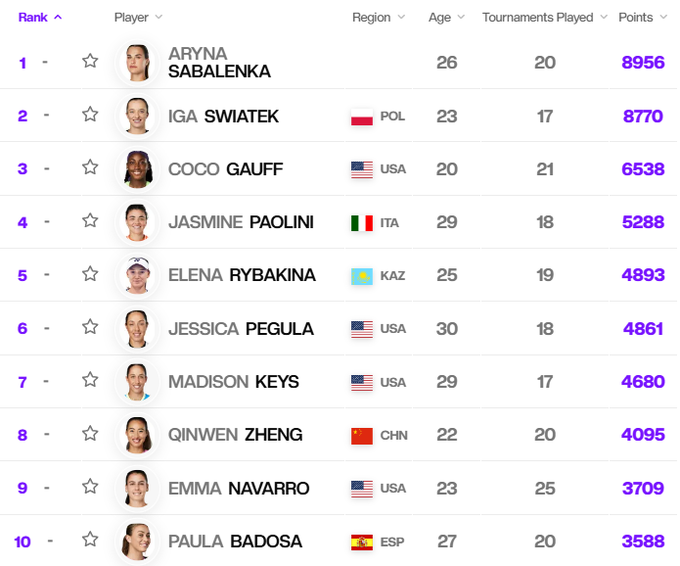This screenshot has width=680, height=566.
Task: Click Qinwen Zheng's profile photo thumbnail
Action: click(x=136, y=435)
